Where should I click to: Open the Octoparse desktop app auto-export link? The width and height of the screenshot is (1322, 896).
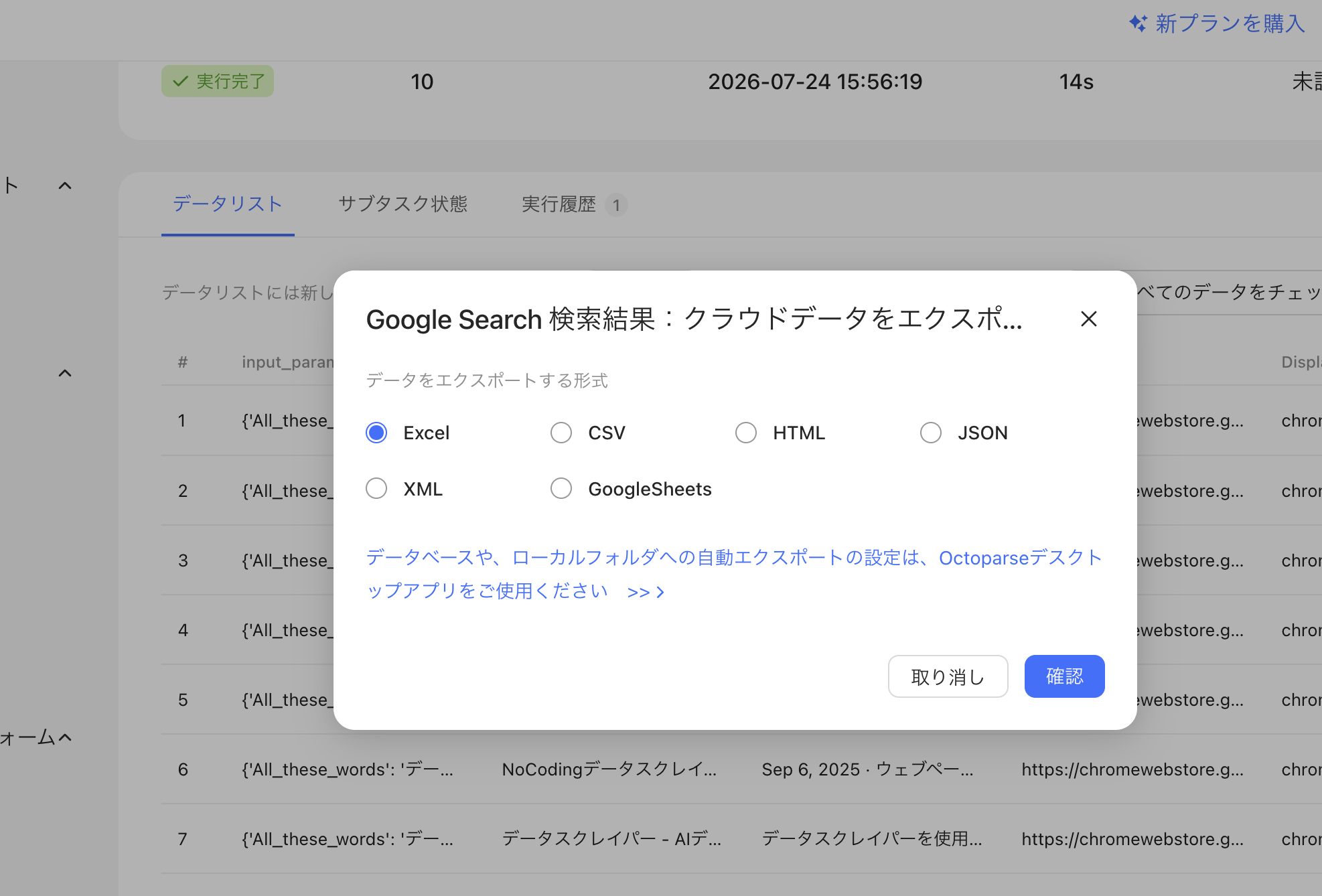pos(733,574)
